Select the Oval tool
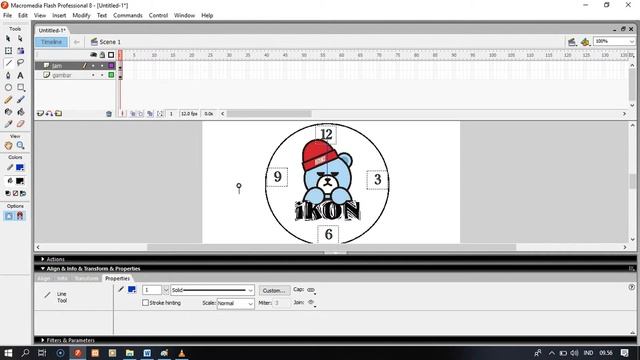Image resolution: width=640 pixels, height=360 pixels. point(8,87)
